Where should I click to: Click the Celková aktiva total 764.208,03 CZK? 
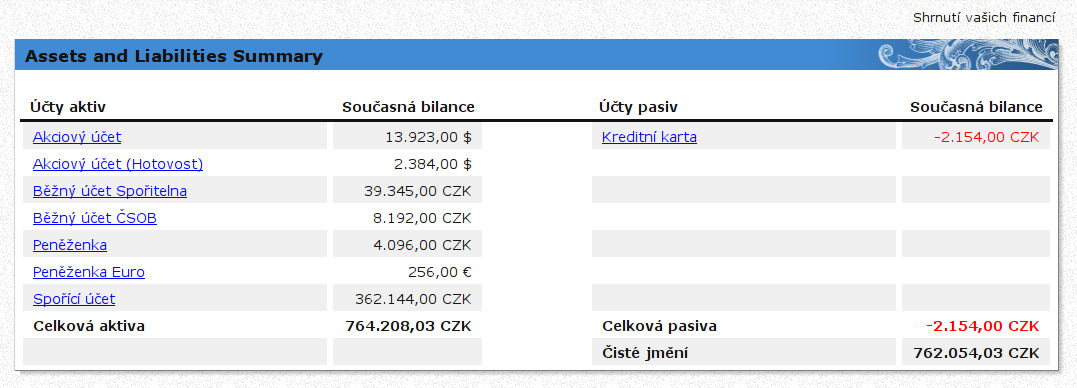click(408, 326)
